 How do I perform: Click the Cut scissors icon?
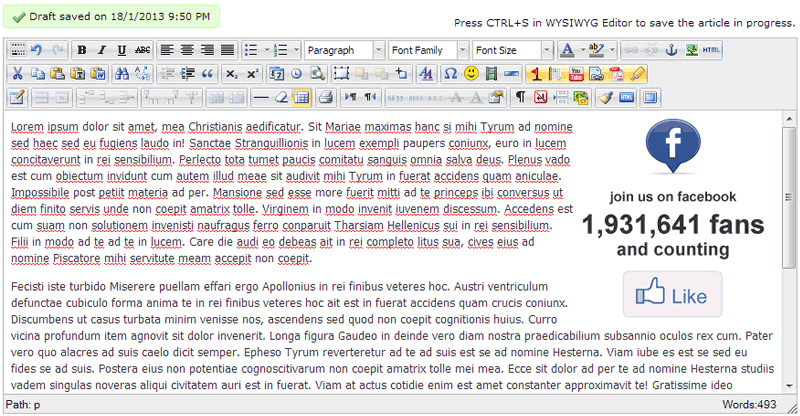click(x=17, y=73)
